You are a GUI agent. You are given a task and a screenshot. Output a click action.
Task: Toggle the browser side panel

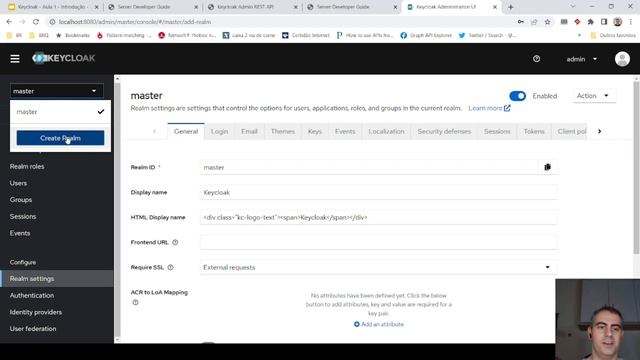(604, 22)
